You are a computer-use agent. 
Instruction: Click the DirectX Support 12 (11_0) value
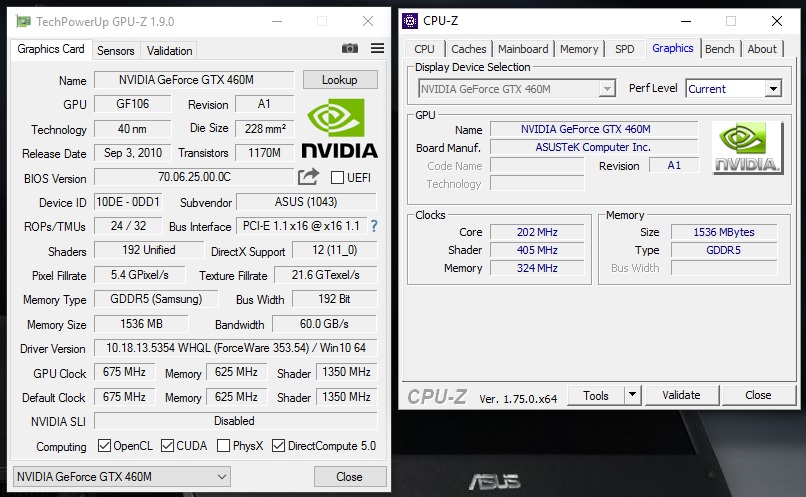334,250
